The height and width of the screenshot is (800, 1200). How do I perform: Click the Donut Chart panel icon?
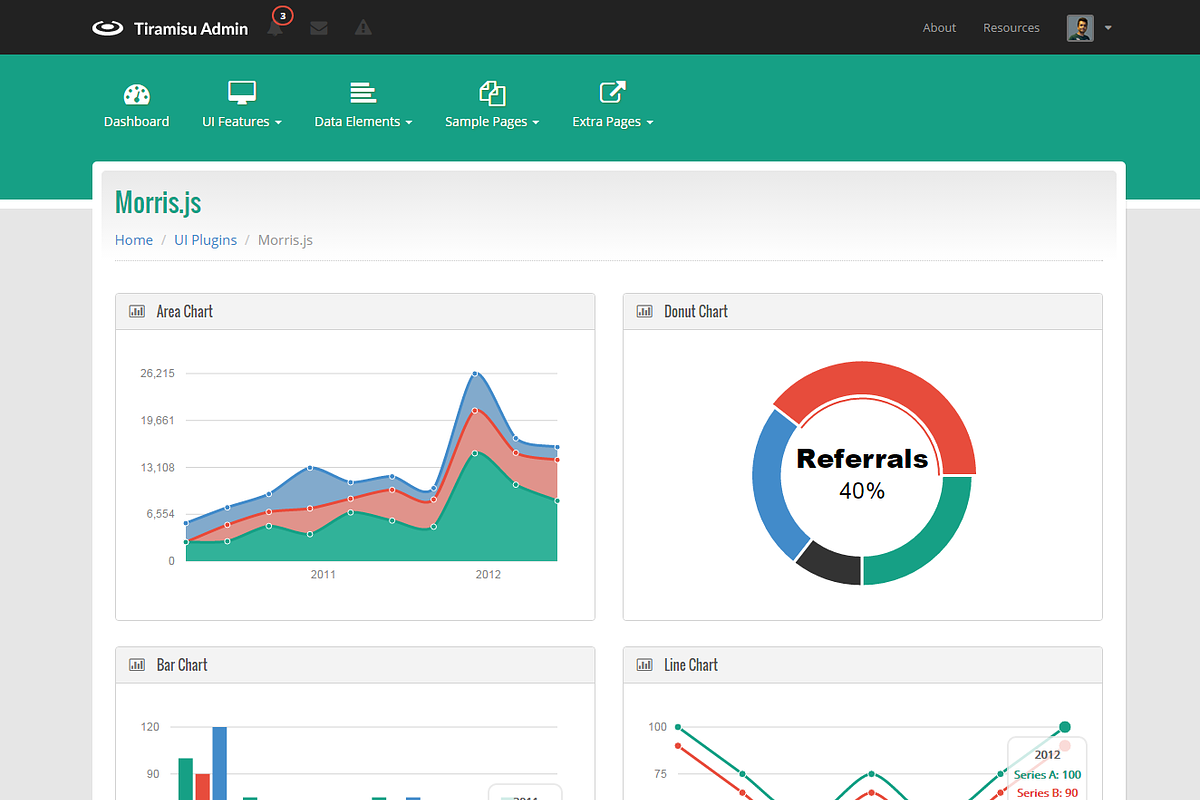645,311
